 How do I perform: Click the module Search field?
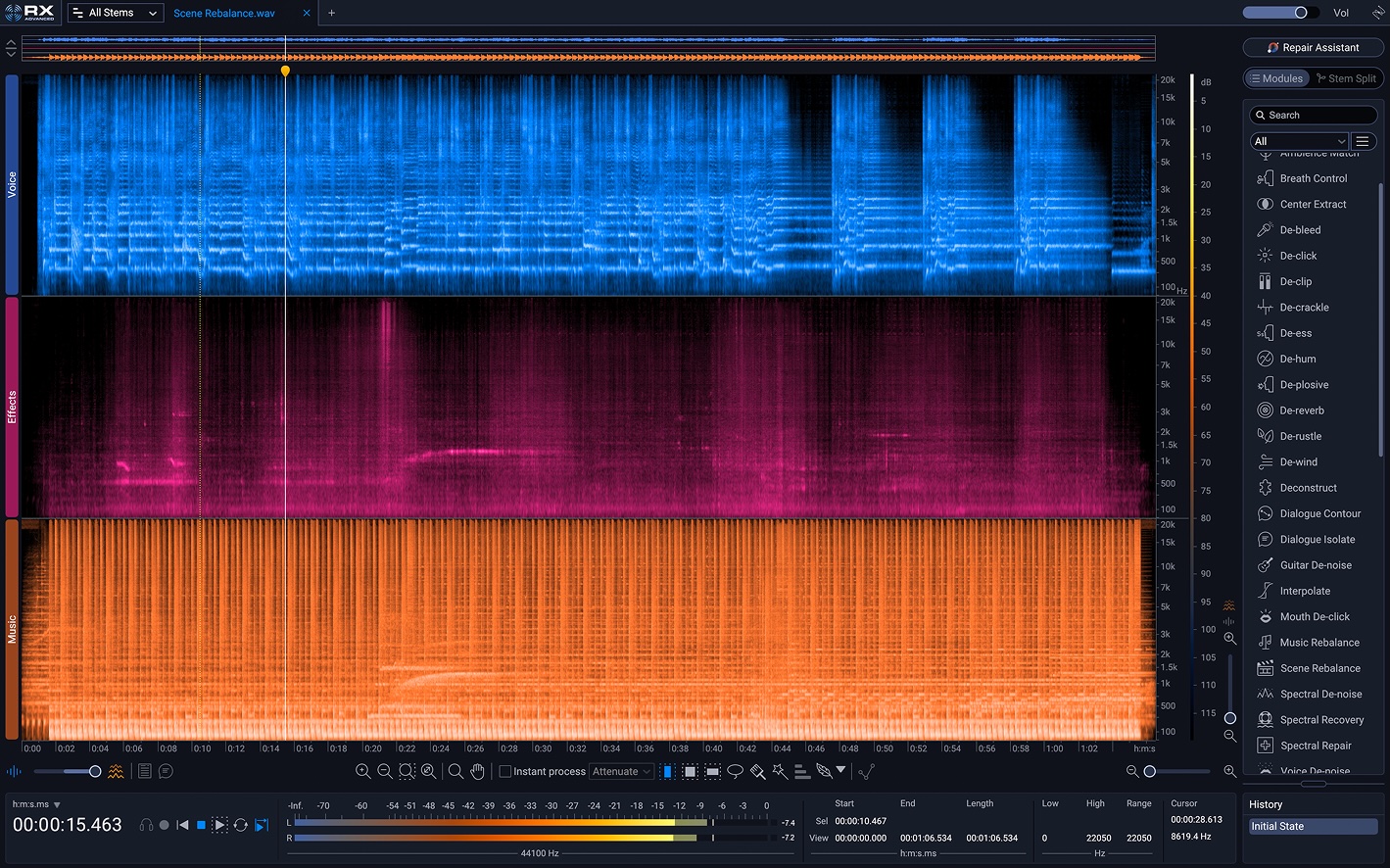(1313, 115)
